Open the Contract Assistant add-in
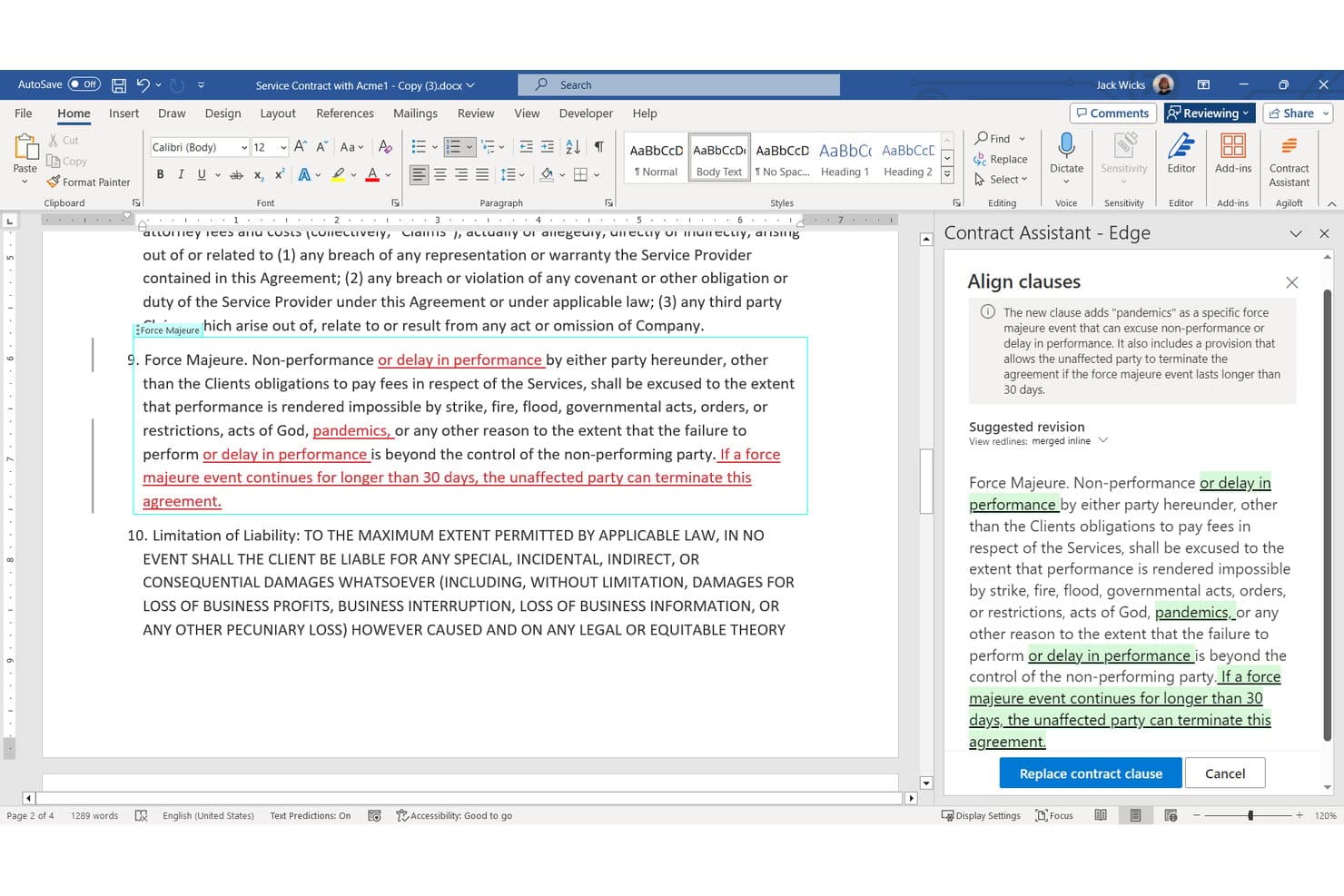The image size is (1344, 896). point(1289,160)
